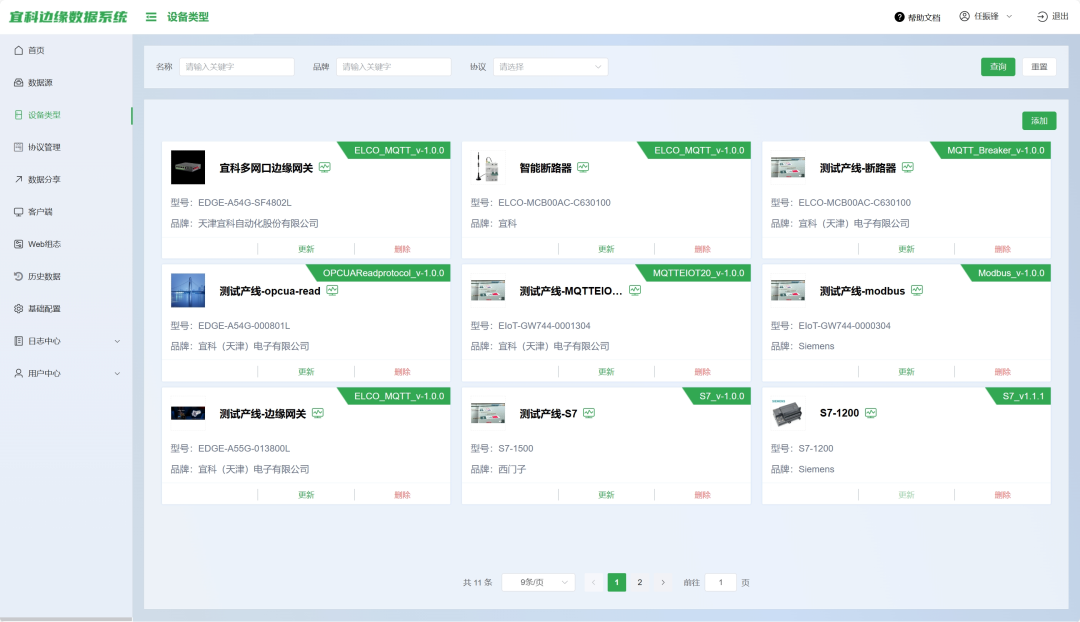Click 删除 on the 测试产线-S7 card
This screenshot has width=1080, height=622.
click(702, 495)
